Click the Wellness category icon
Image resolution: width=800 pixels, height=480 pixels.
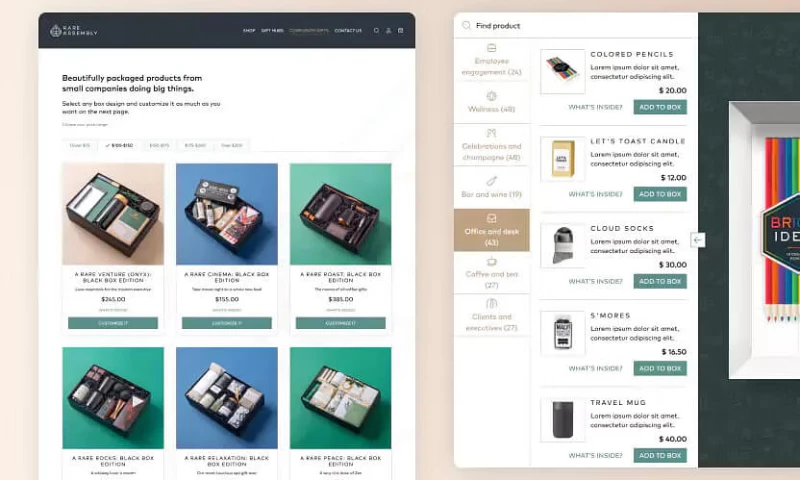coord(491,96)
